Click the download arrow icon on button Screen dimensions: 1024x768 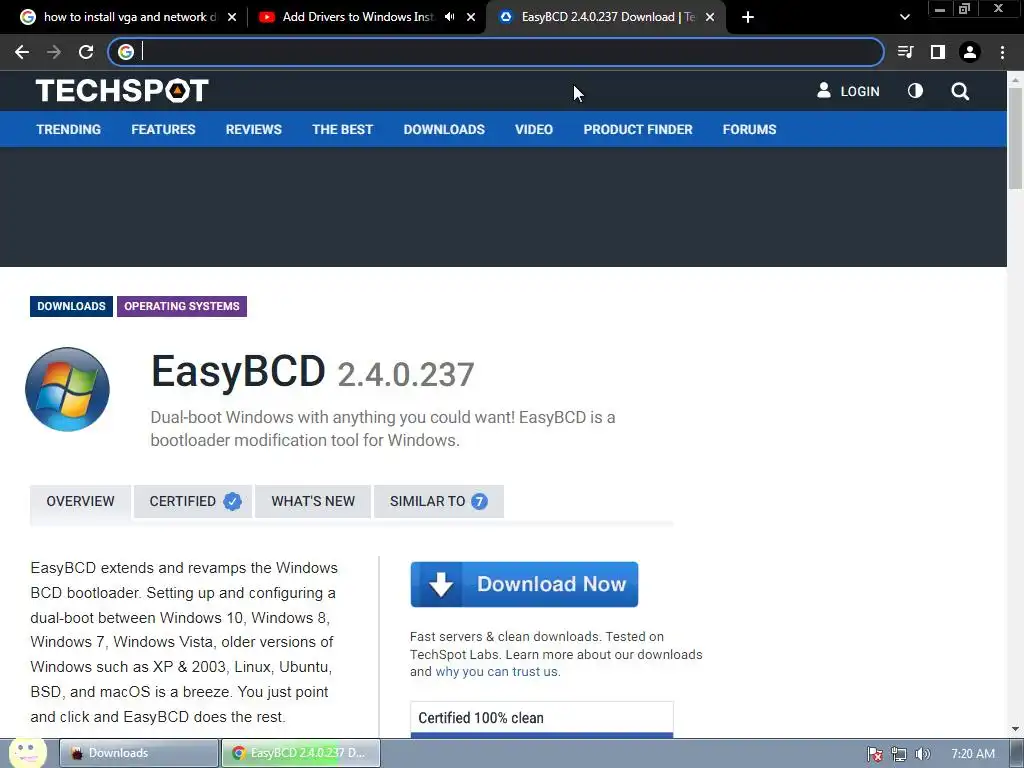441,584
